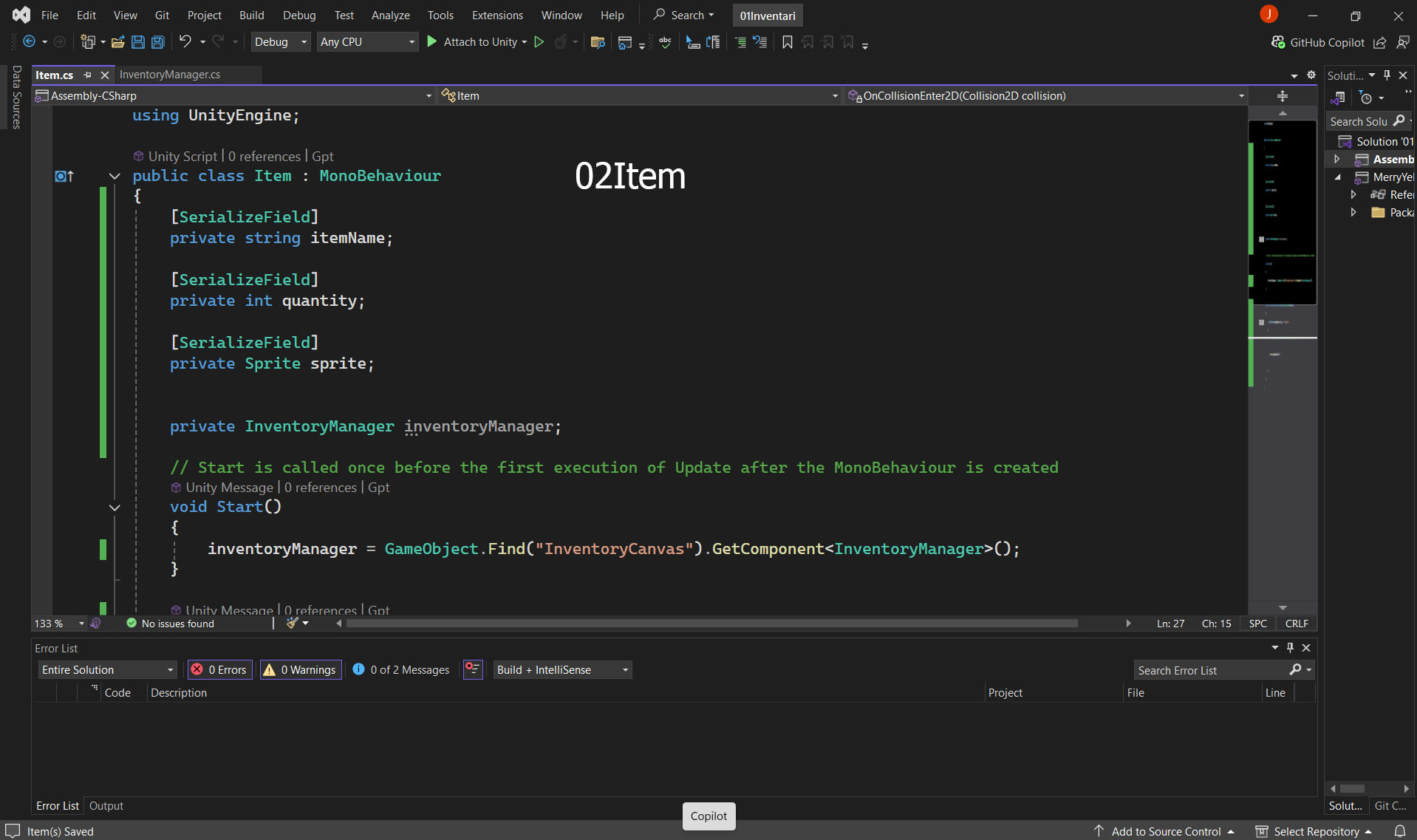The width and height of the screenshot is (1417, 840).
Task: Toggle the 0 Warnings filter
Action: pyautogui.click(x=300, y=669)
